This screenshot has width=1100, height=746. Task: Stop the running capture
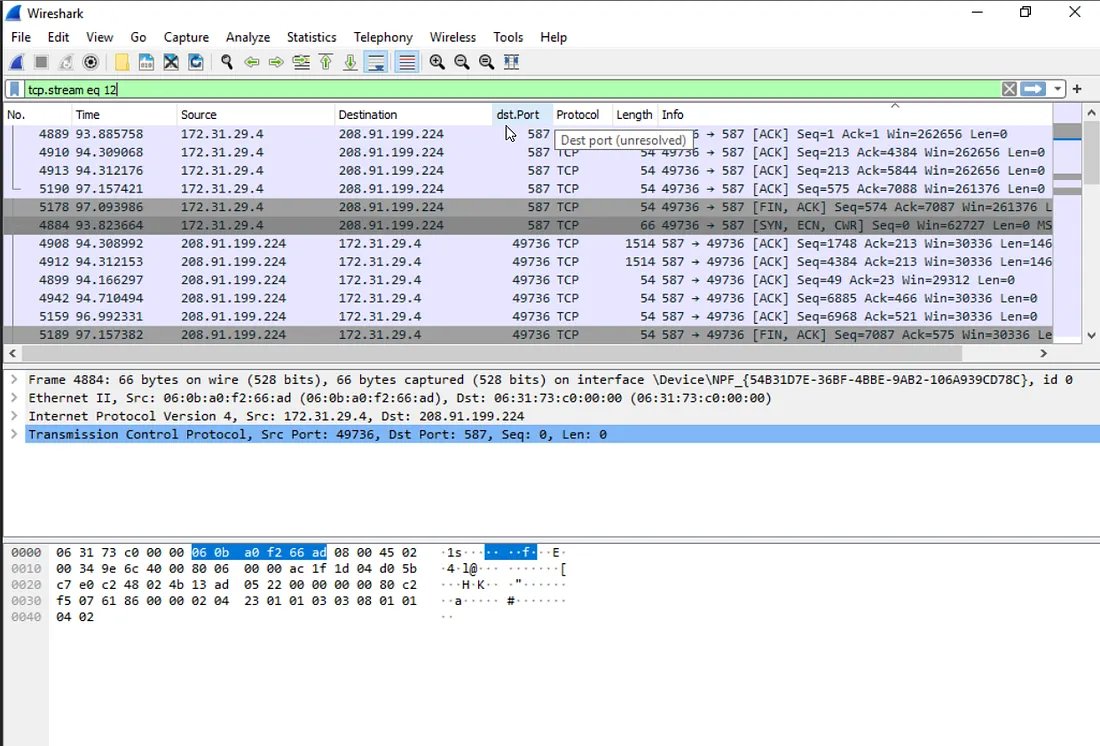pyautogui.click(x=39, y=62)
